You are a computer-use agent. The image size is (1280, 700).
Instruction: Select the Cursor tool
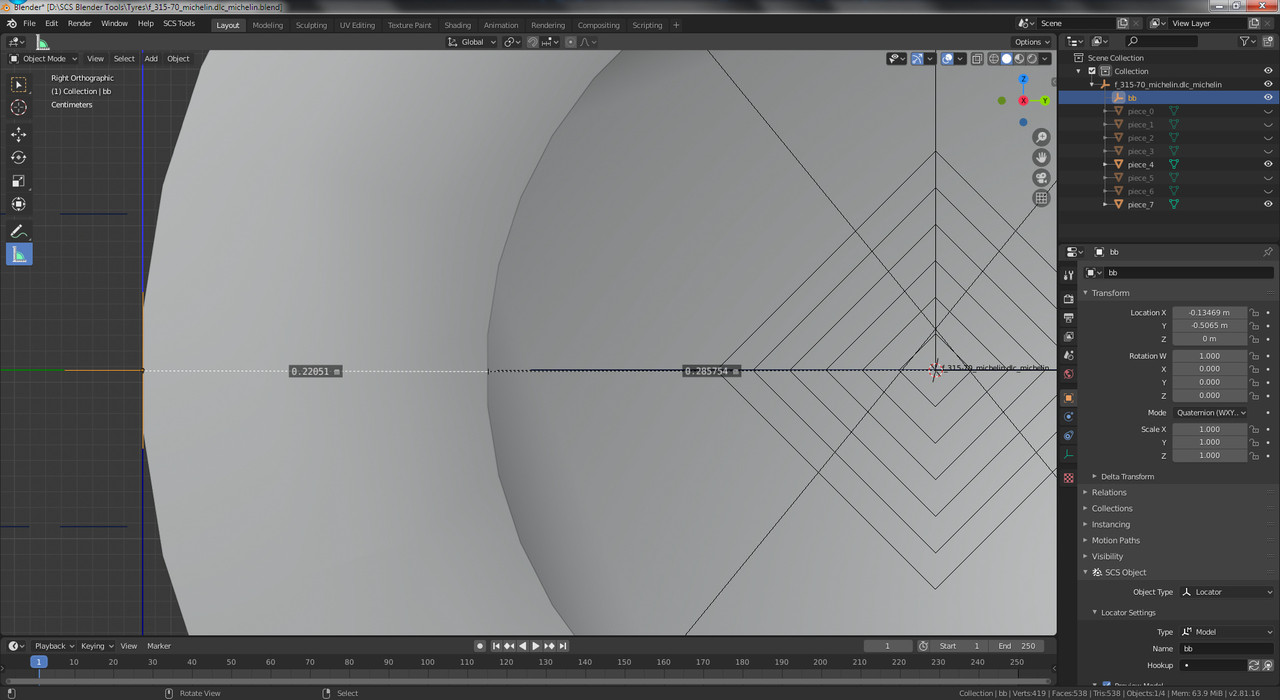pyautogui.click(x=19, y=107)
